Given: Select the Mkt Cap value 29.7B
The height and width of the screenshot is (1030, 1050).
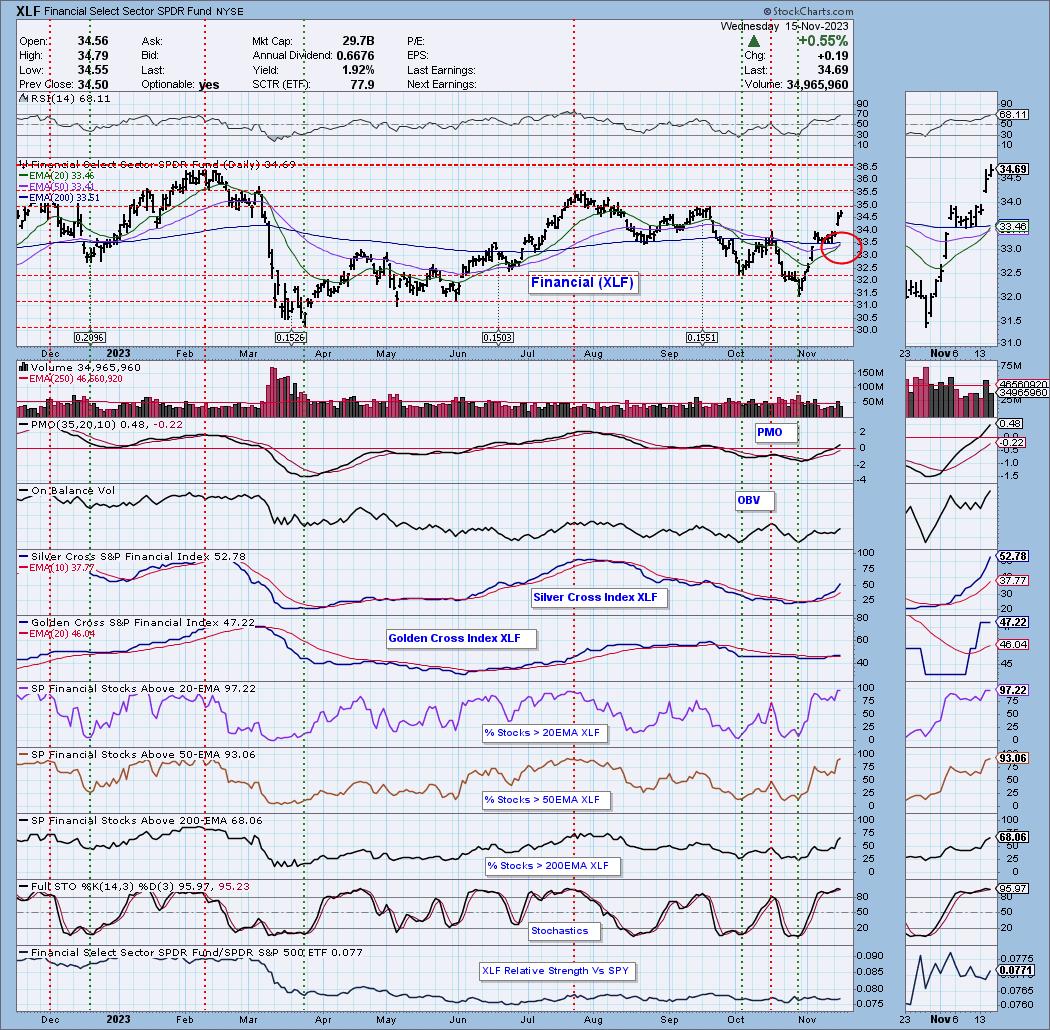Looking at the screenshot, I should (358, 41).
